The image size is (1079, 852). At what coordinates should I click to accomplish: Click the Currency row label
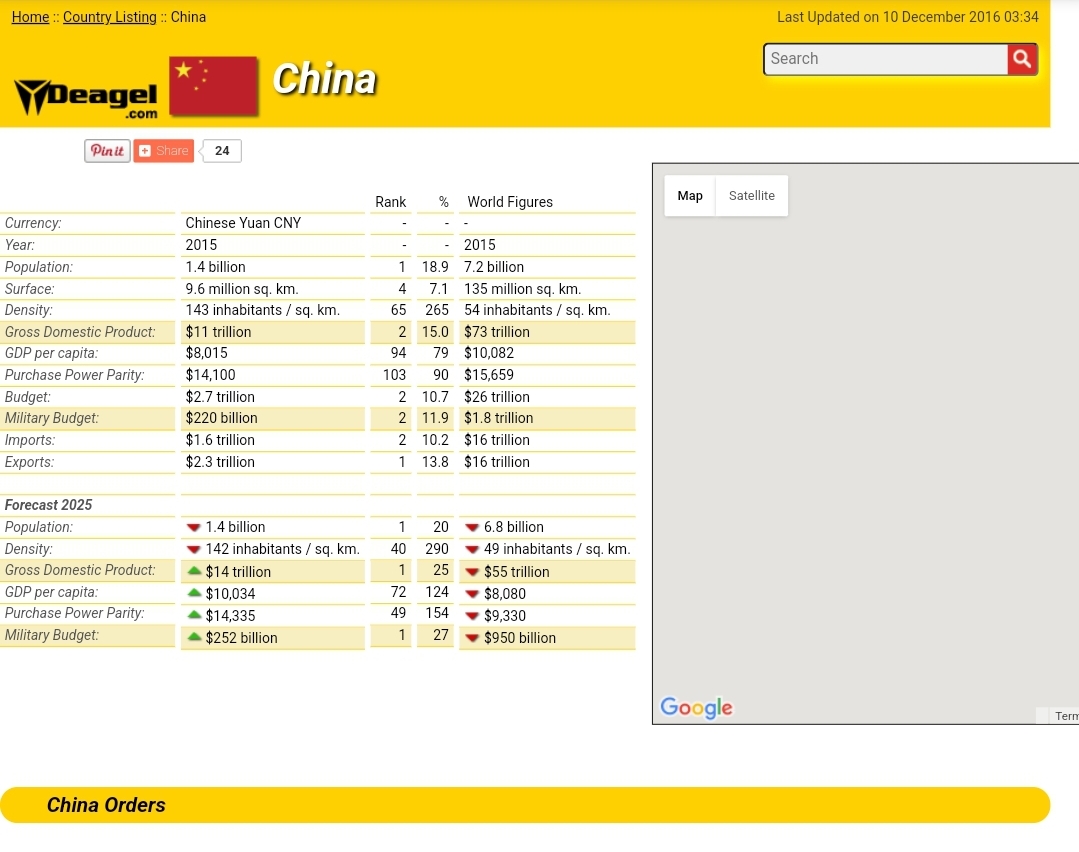[33, 223]
